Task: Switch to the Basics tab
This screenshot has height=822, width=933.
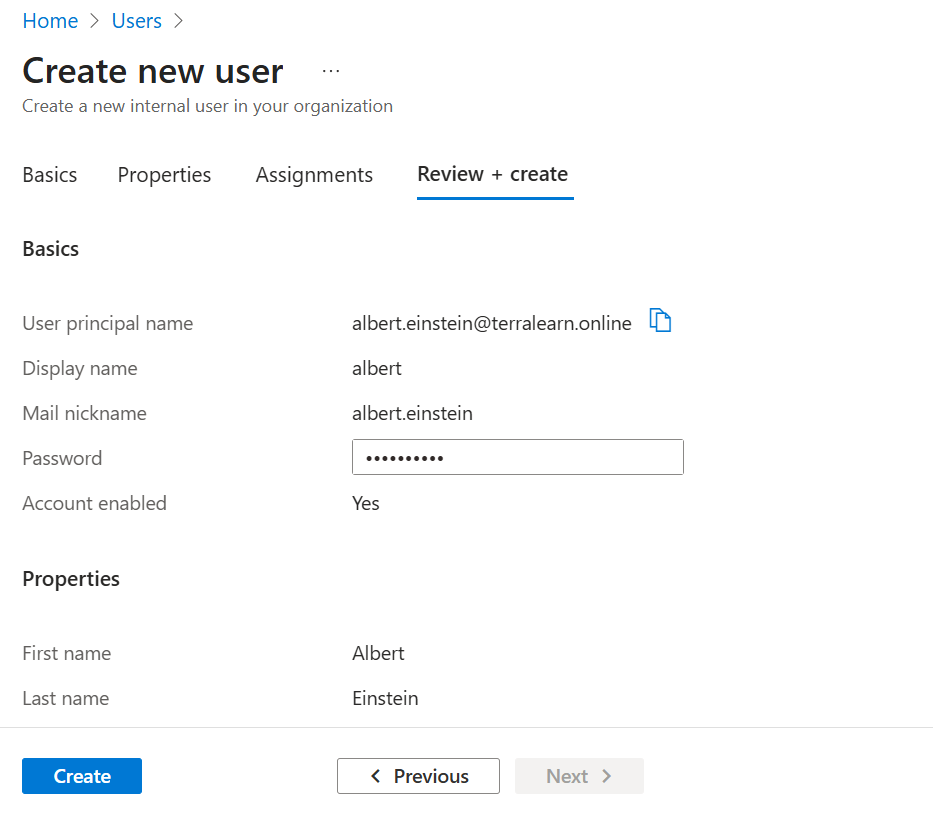Action: 50,175
